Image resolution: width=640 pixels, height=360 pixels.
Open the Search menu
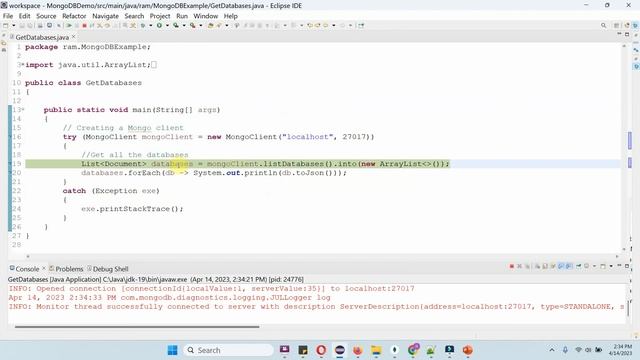coord(134,16)
